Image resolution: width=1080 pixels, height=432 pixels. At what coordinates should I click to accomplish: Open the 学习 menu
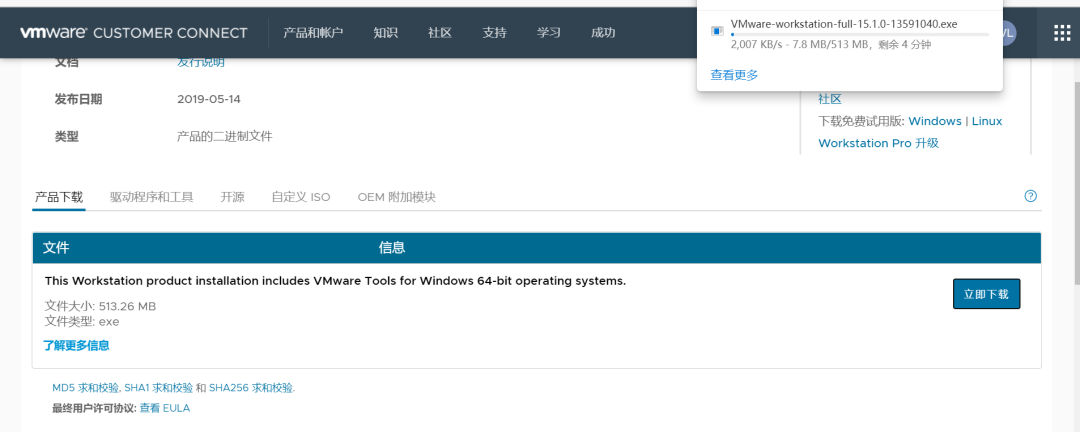tap(548, 32)
